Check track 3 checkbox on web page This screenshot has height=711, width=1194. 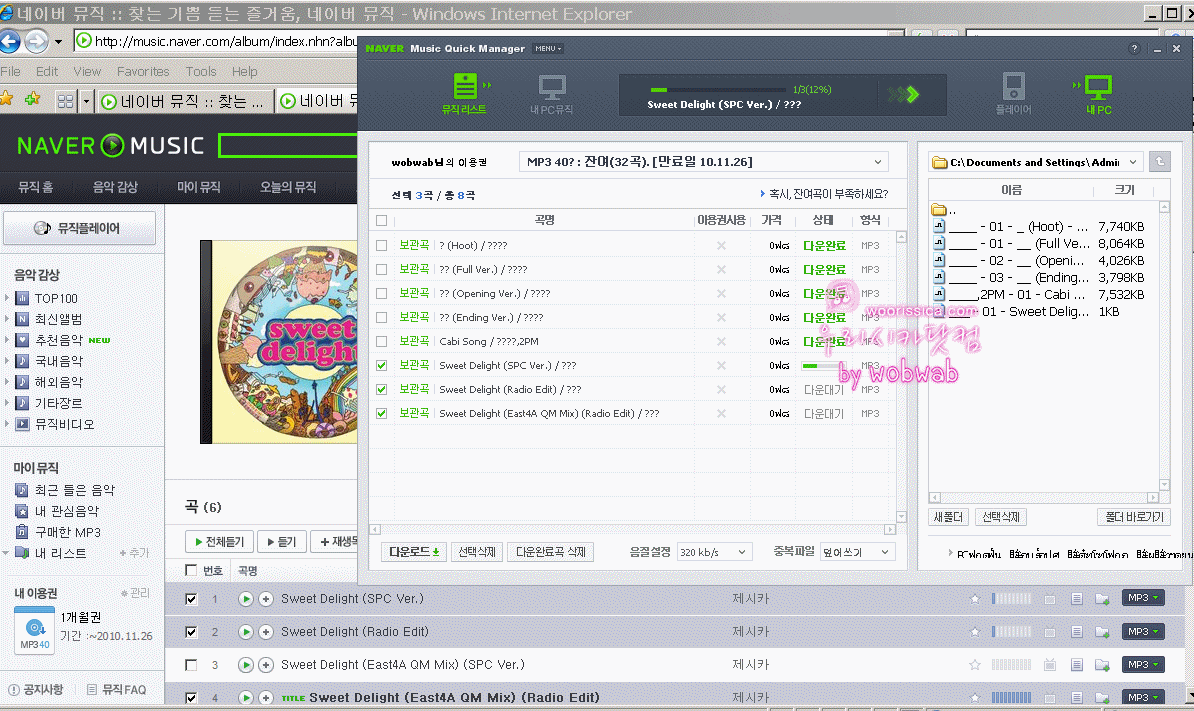[x=191, y=665]
